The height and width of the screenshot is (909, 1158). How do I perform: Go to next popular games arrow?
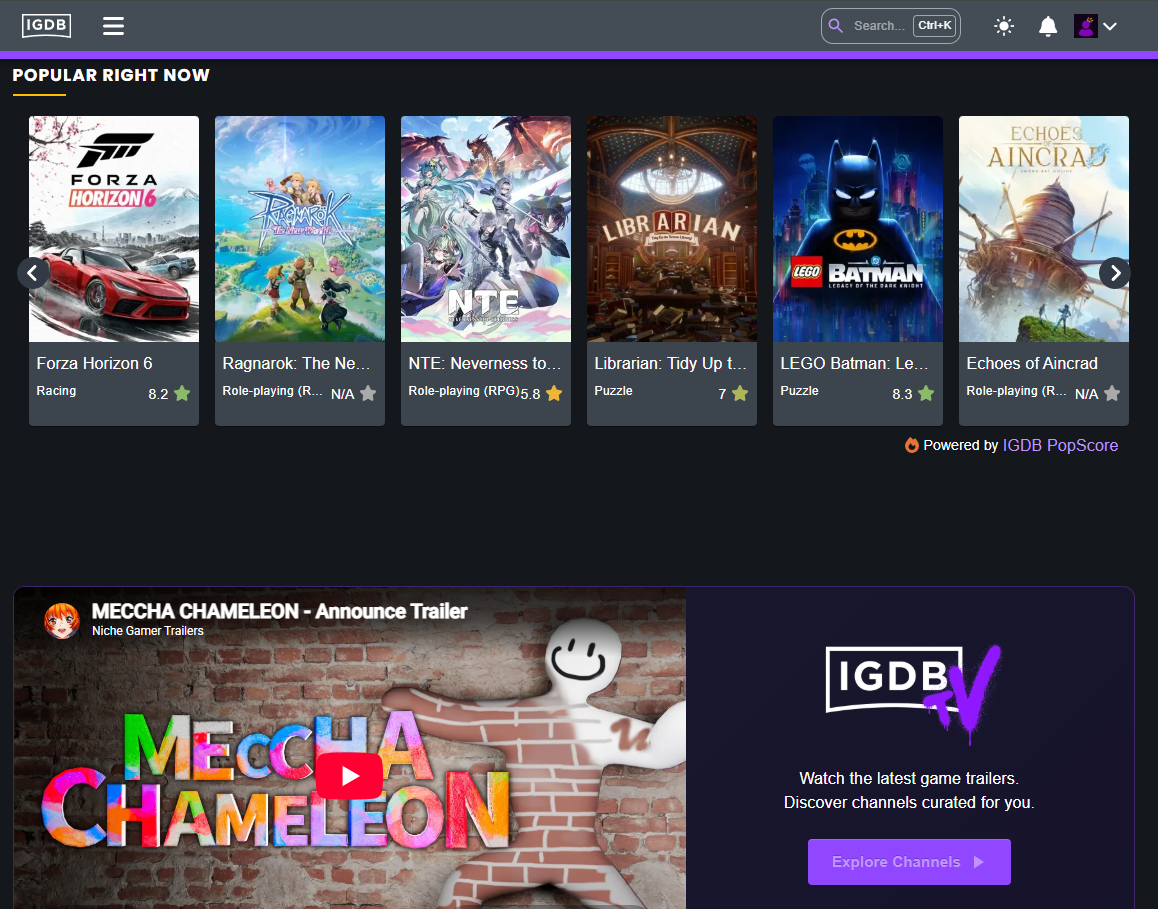[x=1114, y=273]
